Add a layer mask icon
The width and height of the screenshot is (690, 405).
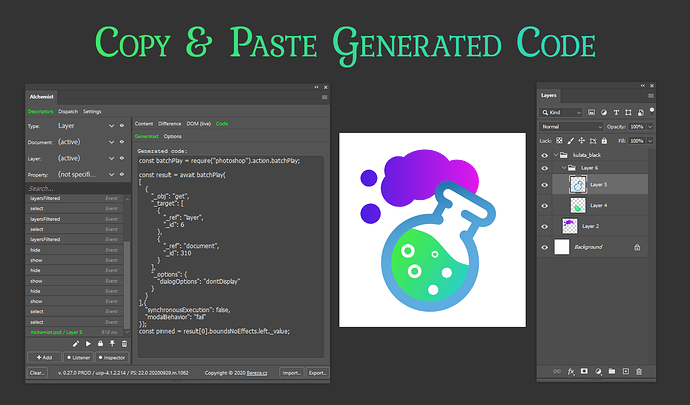point(584,372)
